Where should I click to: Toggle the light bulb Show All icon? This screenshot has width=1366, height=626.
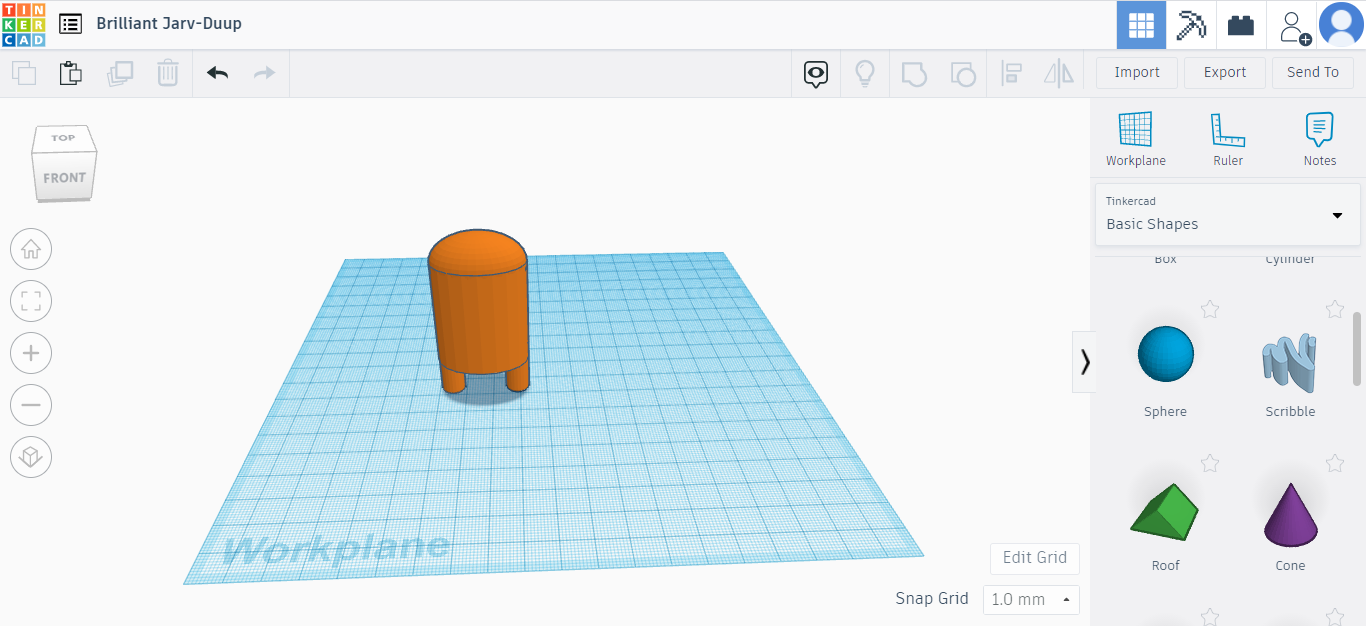[x=865, y=73]
